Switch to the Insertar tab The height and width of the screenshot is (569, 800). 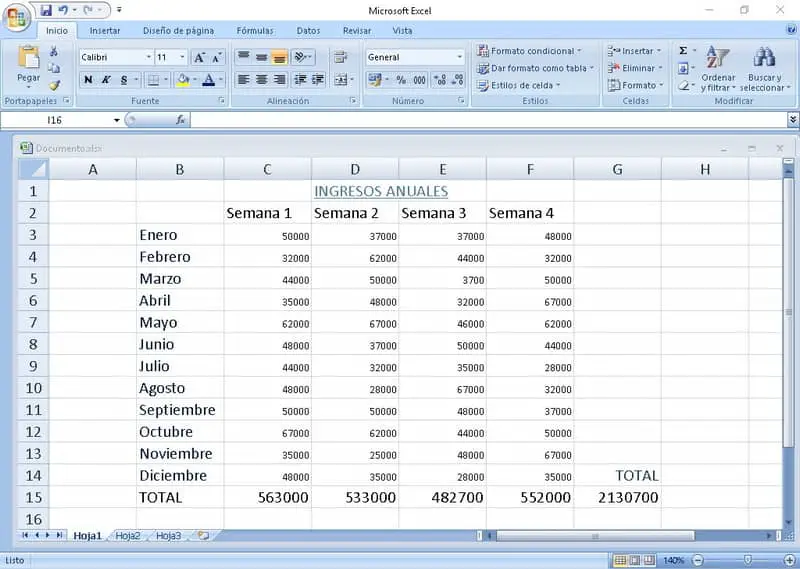[105, 31]
